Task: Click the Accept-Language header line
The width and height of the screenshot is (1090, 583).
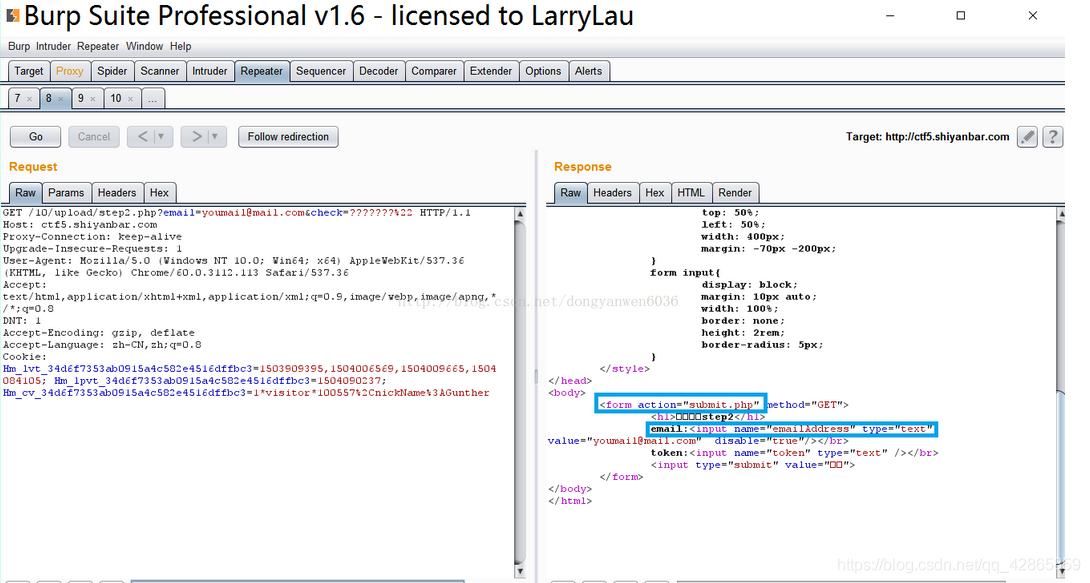Action: [102, 345]
